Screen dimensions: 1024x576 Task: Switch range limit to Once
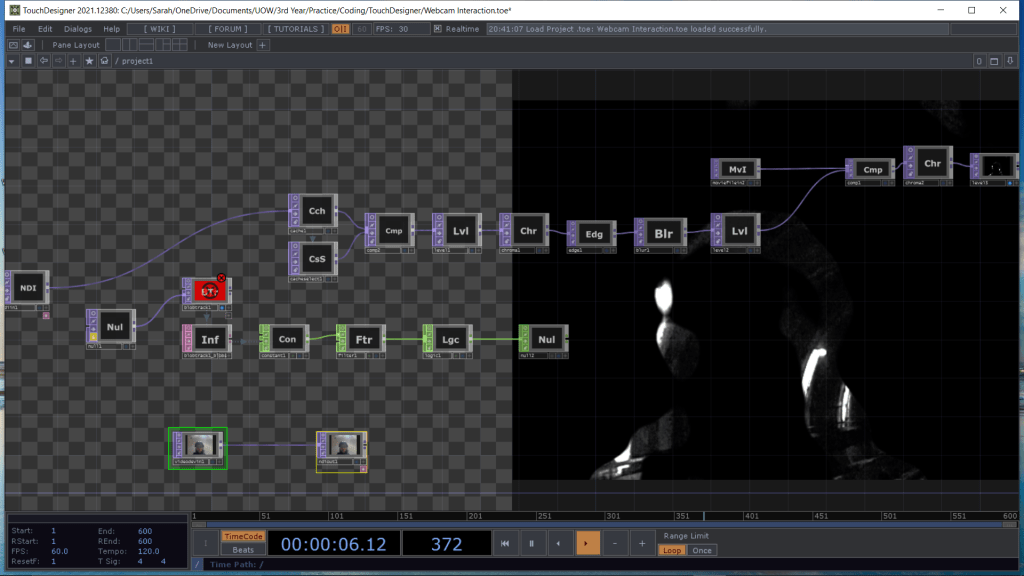pos(702,550)
